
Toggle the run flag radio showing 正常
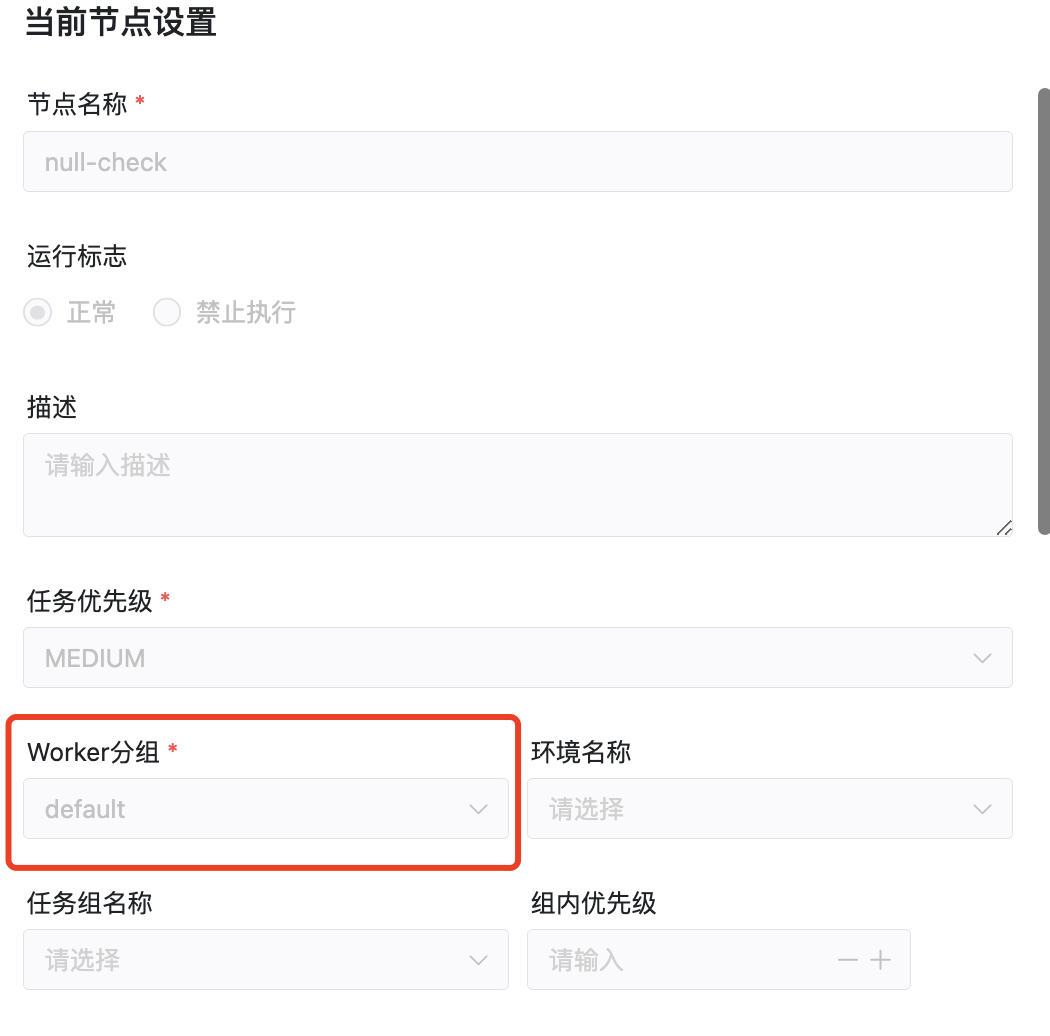coord(37,312)
